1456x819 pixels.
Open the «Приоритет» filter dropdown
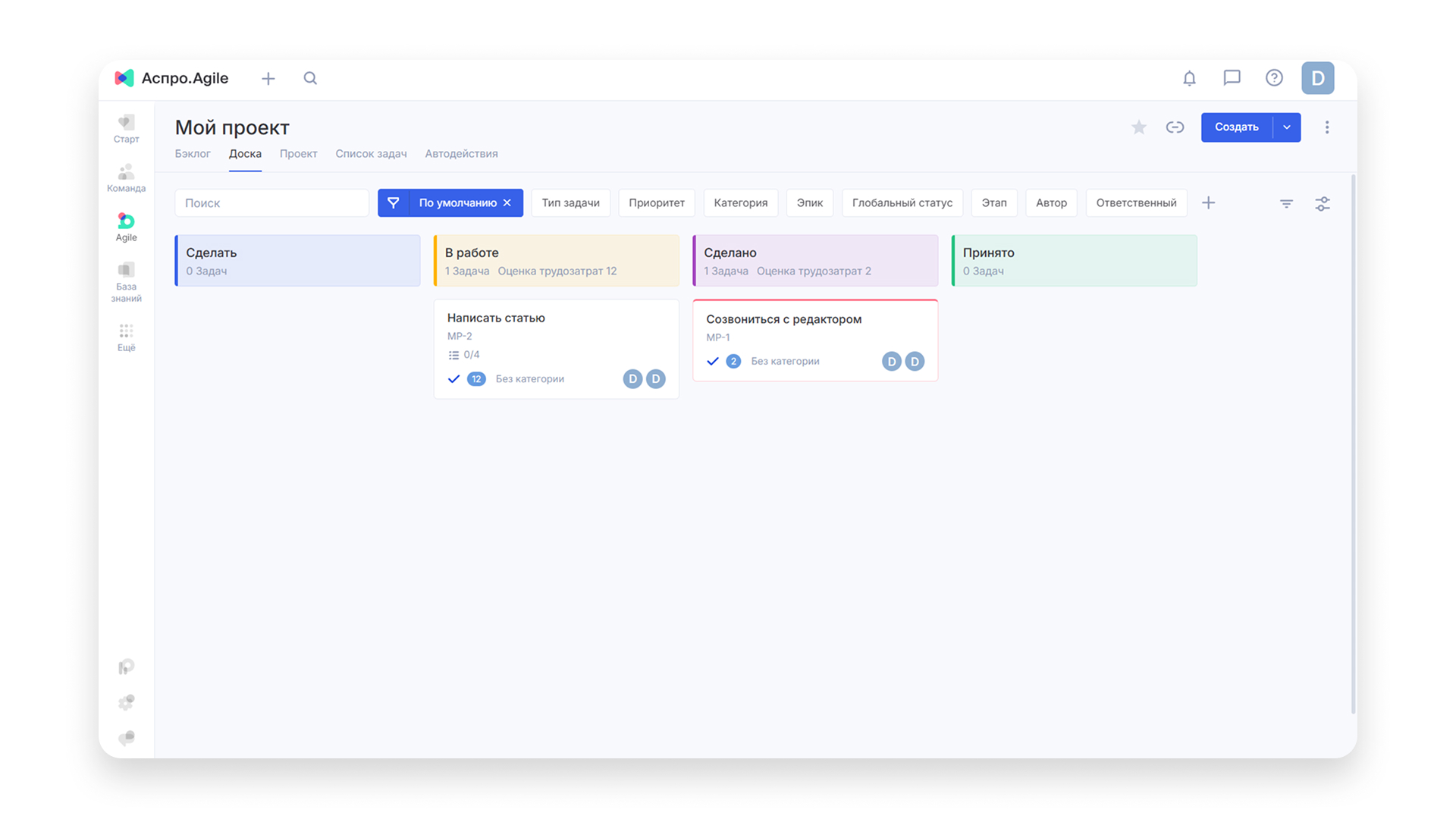(x=657, y=202)
